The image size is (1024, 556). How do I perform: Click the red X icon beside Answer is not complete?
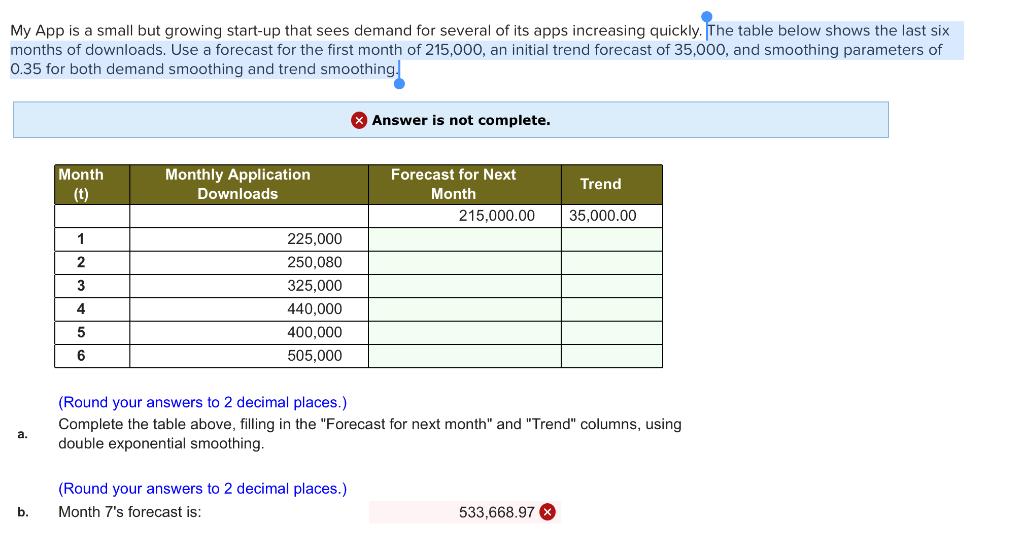tap(359, 120)
